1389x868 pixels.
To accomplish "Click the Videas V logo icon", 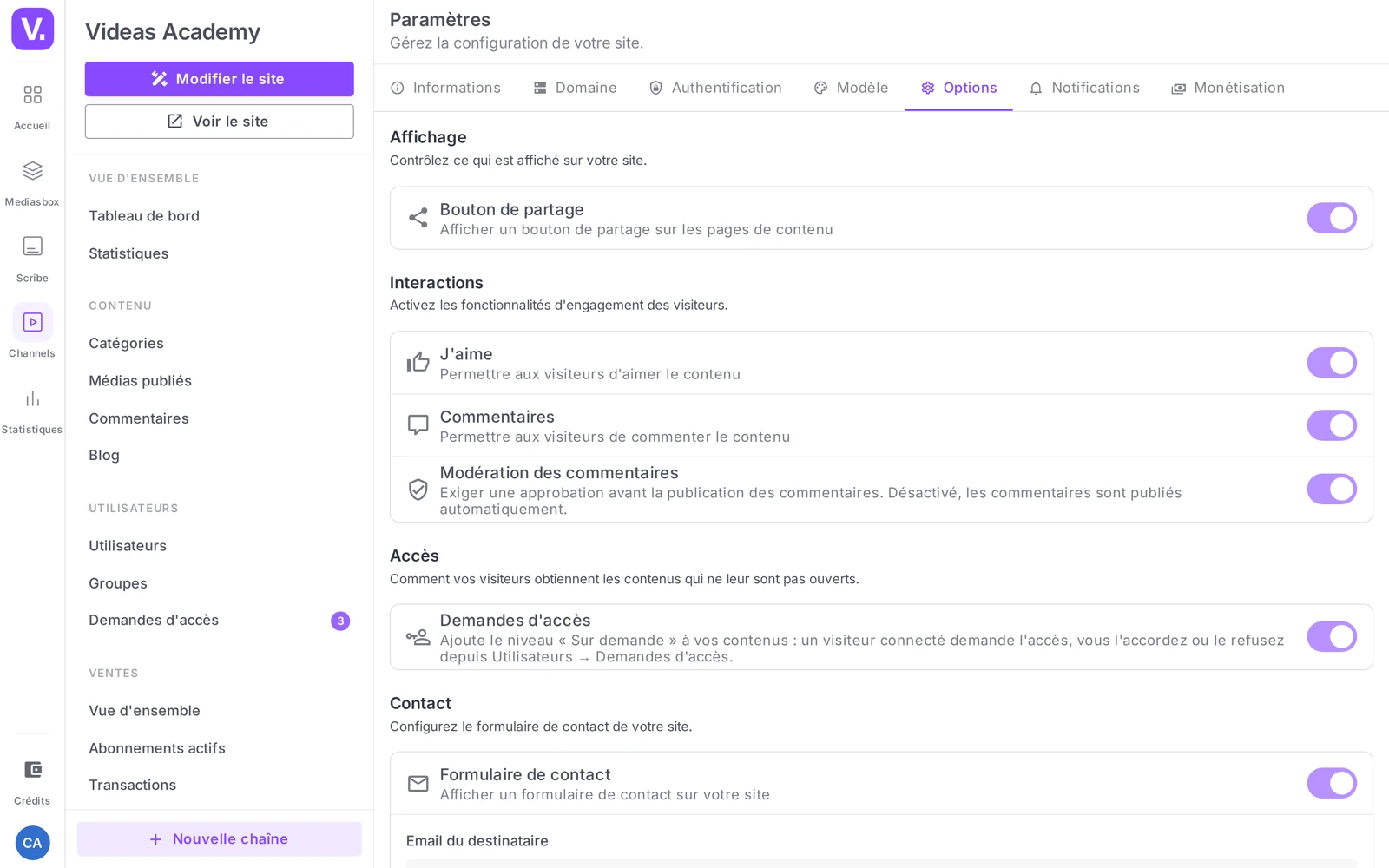I will tap(32, 29).
